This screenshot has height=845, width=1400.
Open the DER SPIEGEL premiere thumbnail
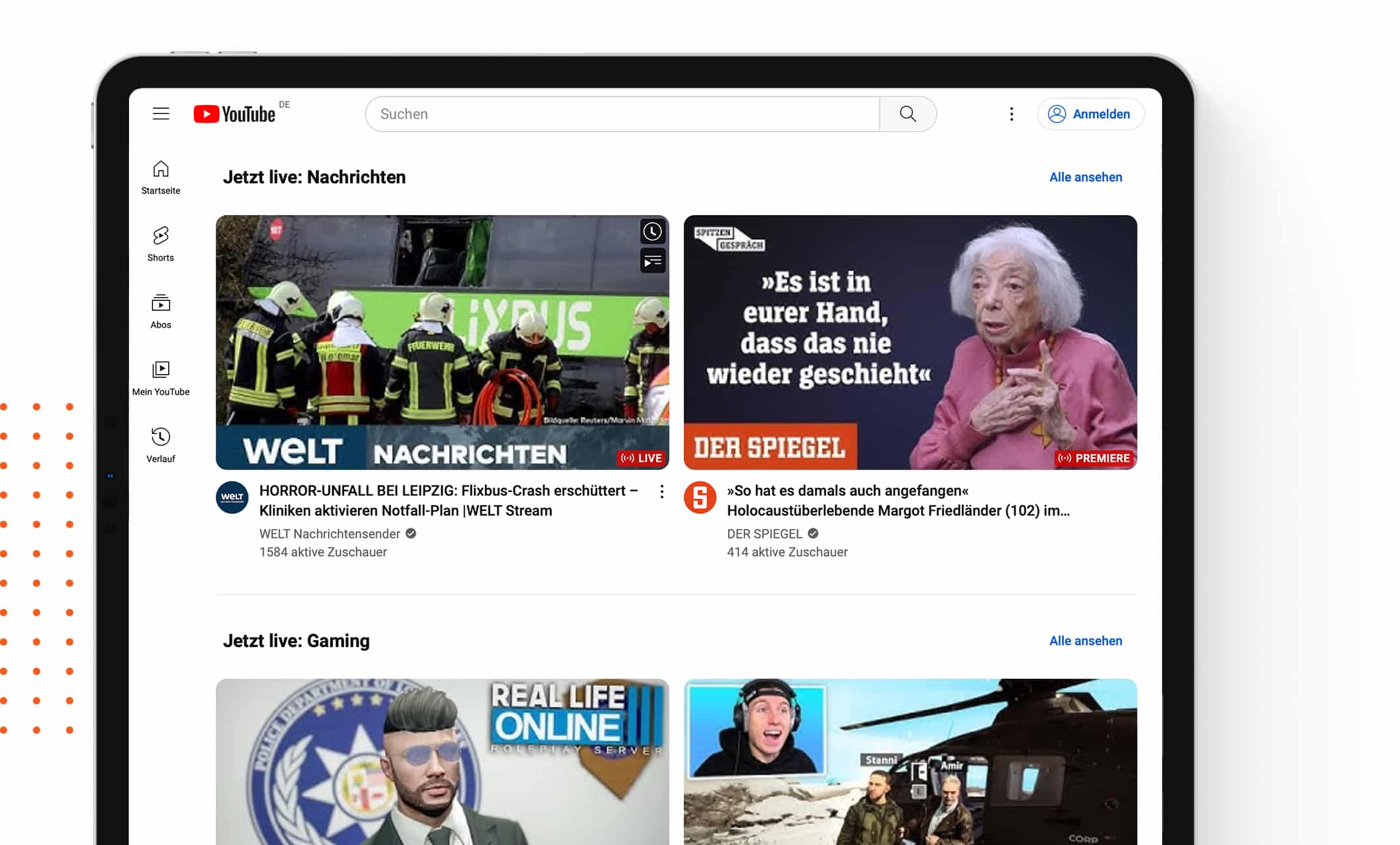click(x=910, y=342)
